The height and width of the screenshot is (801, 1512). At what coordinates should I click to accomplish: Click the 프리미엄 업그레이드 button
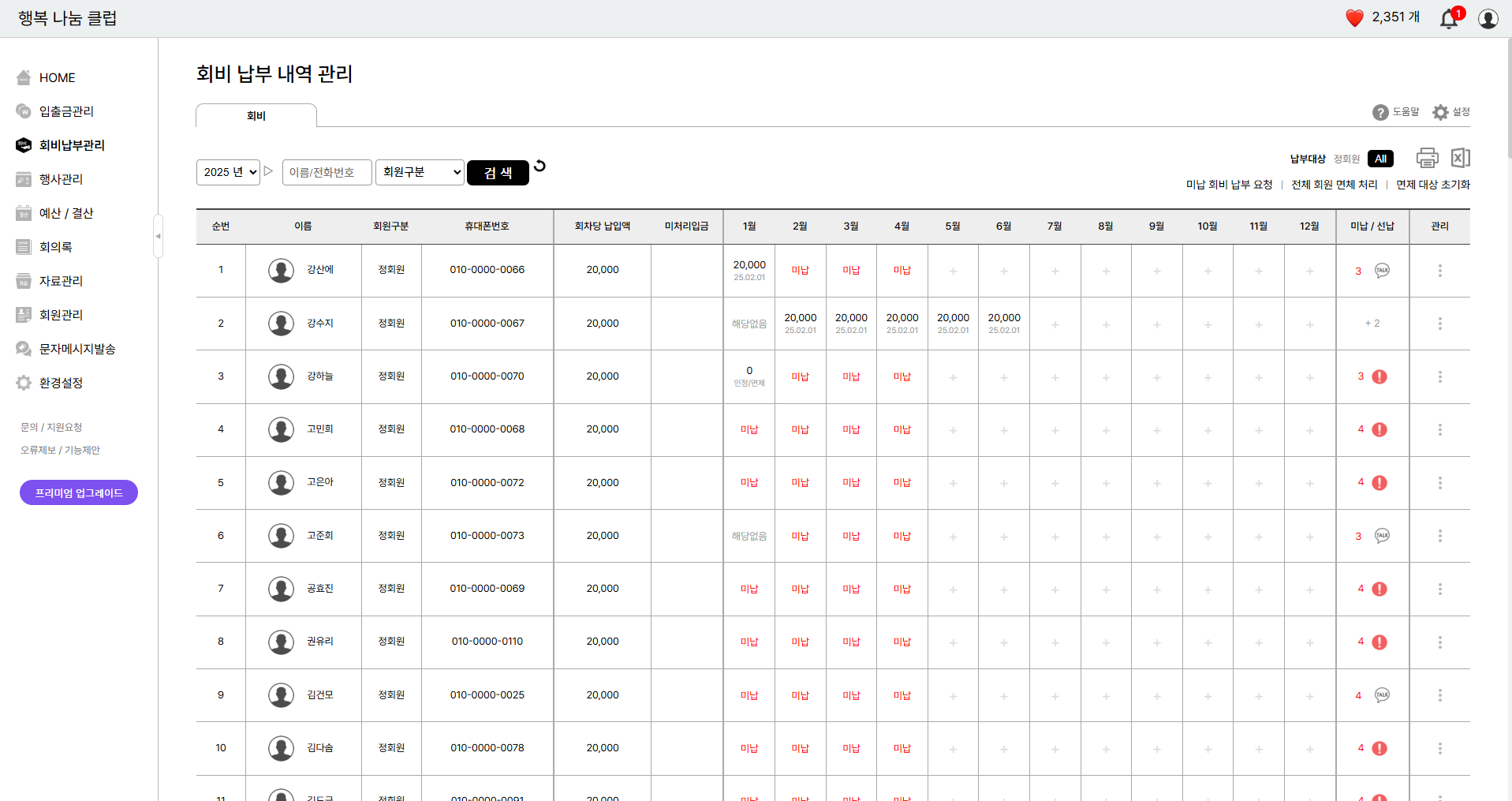[x=79, y=492]
